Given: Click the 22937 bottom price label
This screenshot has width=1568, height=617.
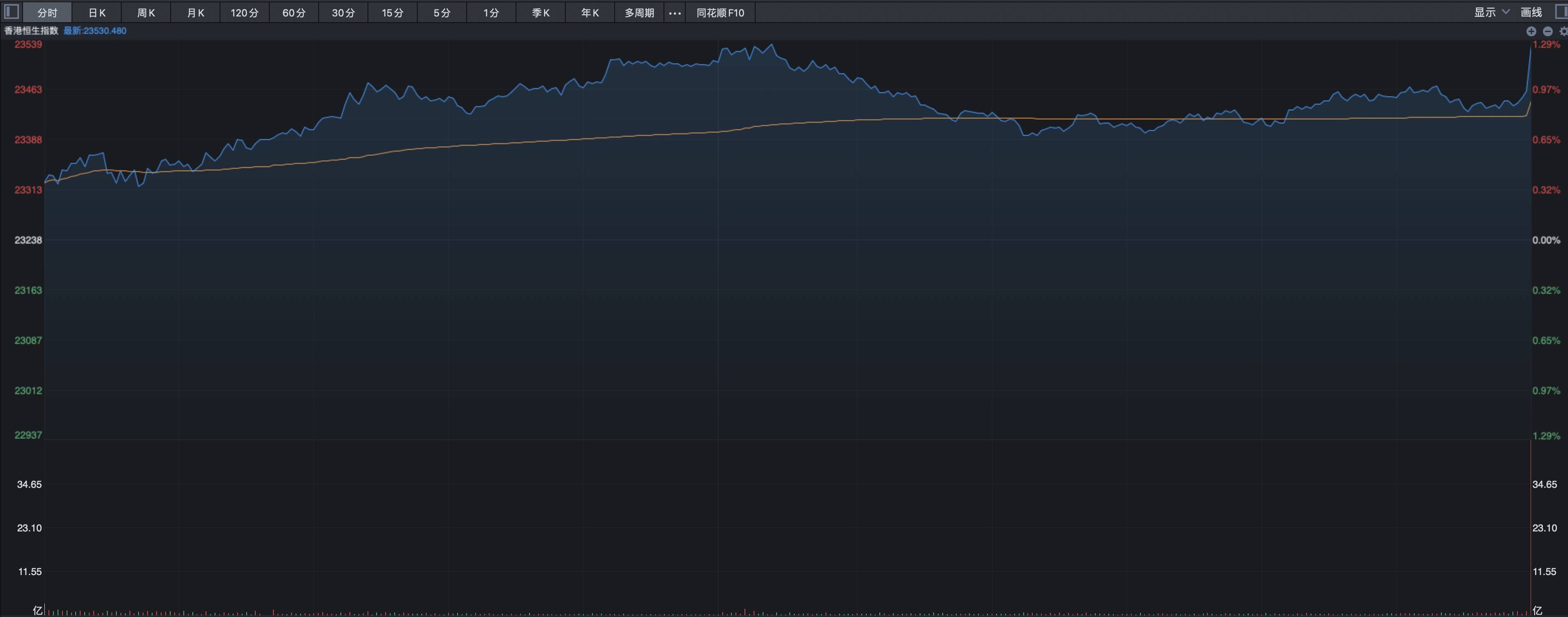Looking at the screenshot, I should pos(29,435).
